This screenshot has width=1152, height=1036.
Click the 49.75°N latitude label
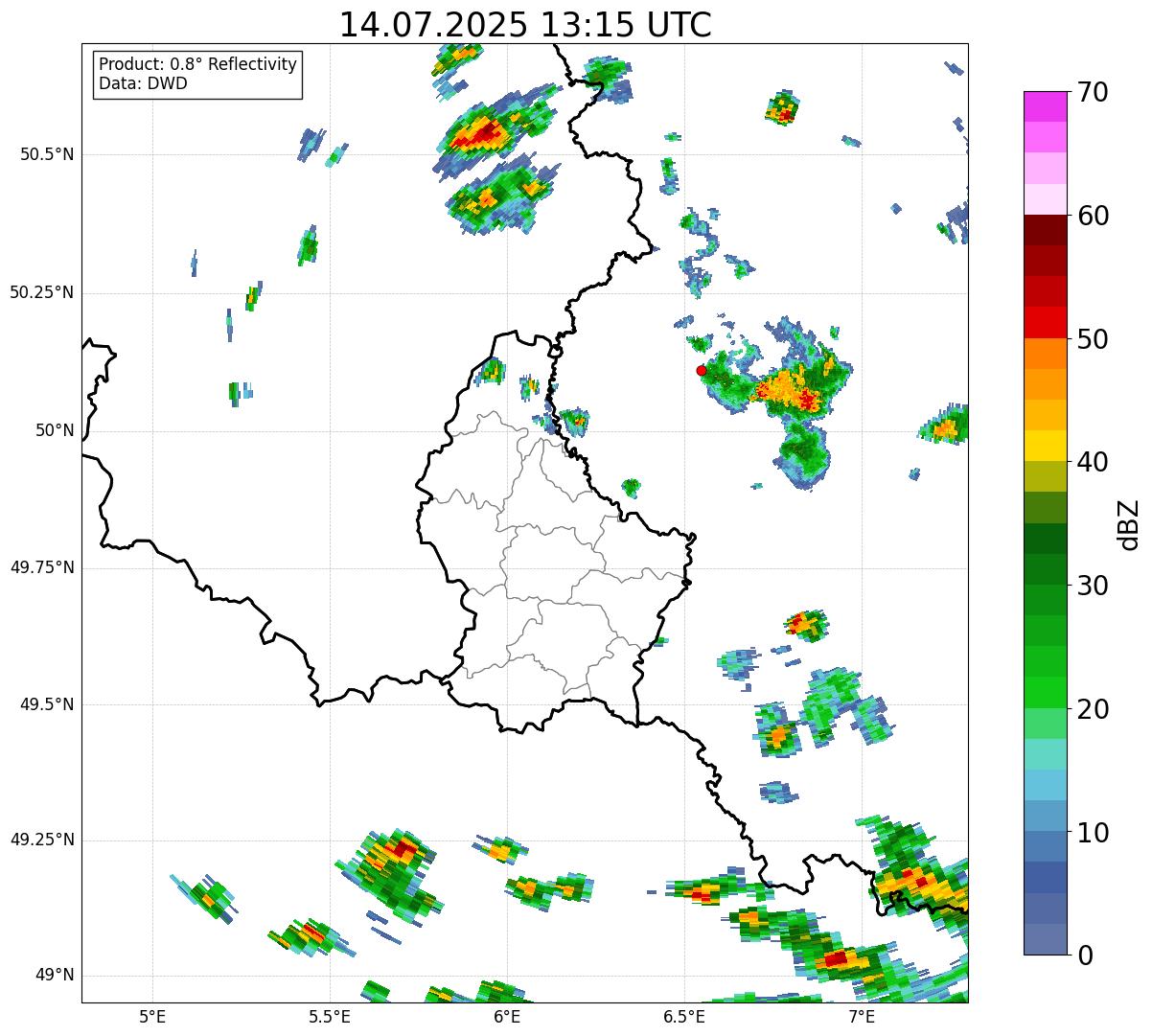pos(42,567)
